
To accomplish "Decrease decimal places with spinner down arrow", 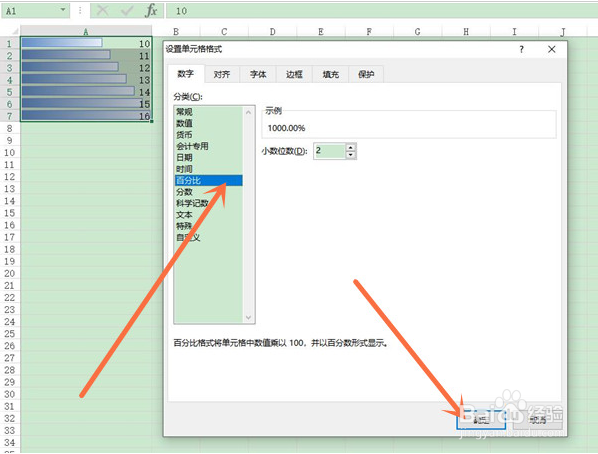I will [x=351, y=155].
